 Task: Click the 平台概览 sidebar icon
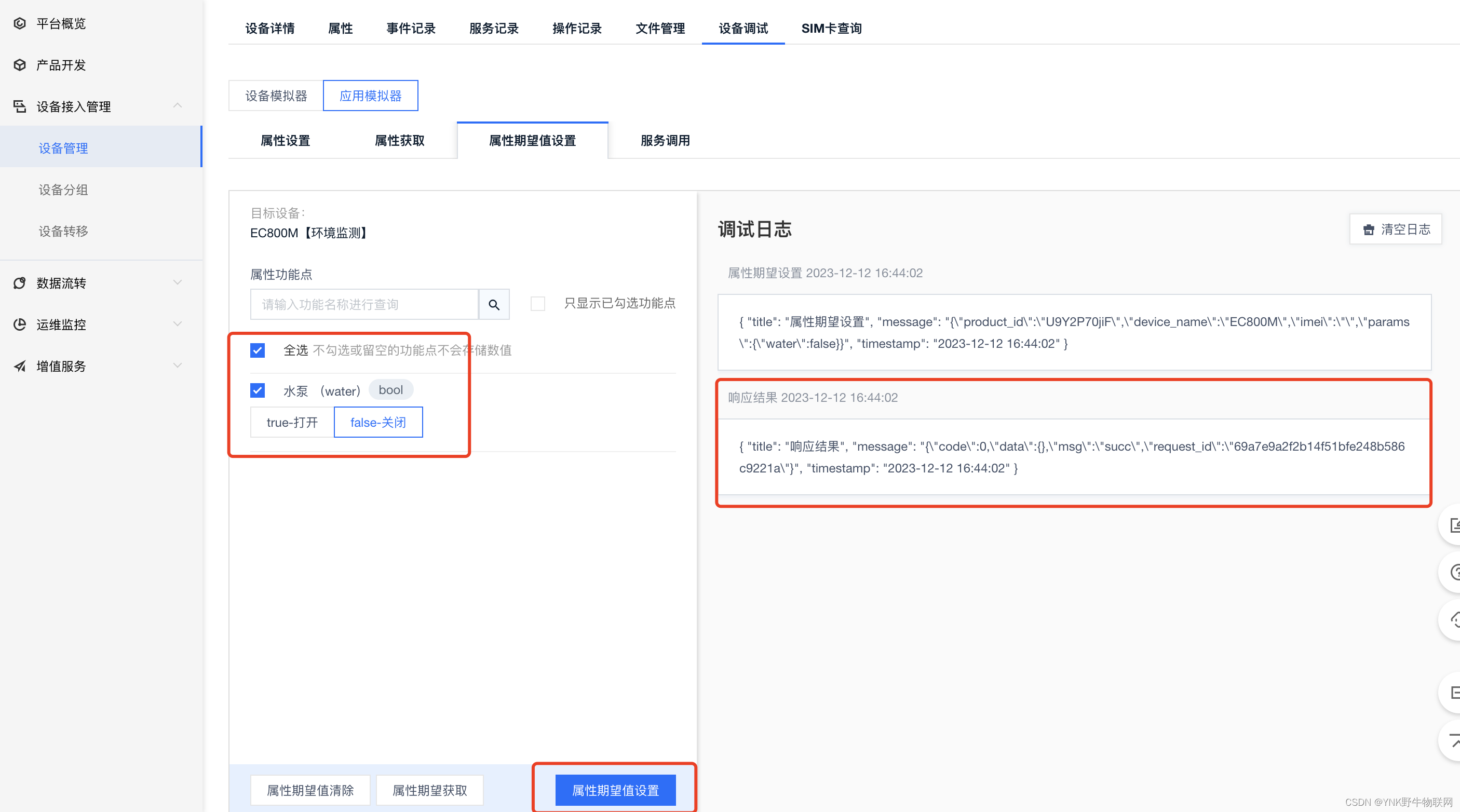[x=20, y=23]
